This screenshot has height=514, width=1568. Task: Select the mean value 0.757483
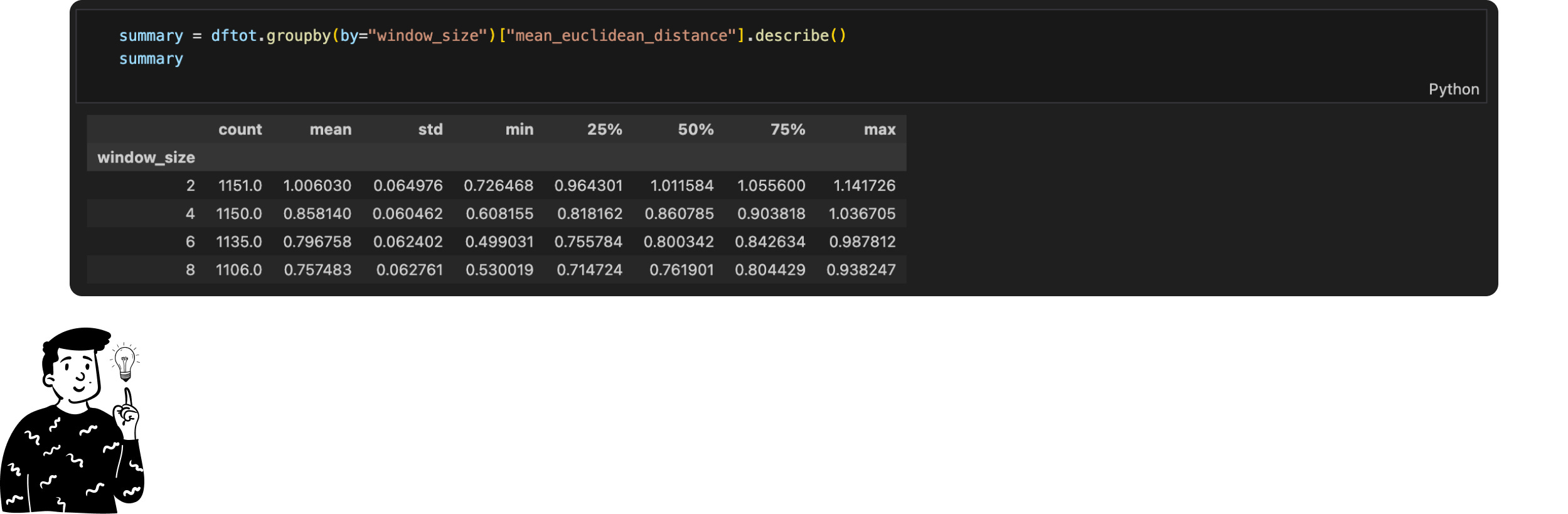click(x=317, y=270)
